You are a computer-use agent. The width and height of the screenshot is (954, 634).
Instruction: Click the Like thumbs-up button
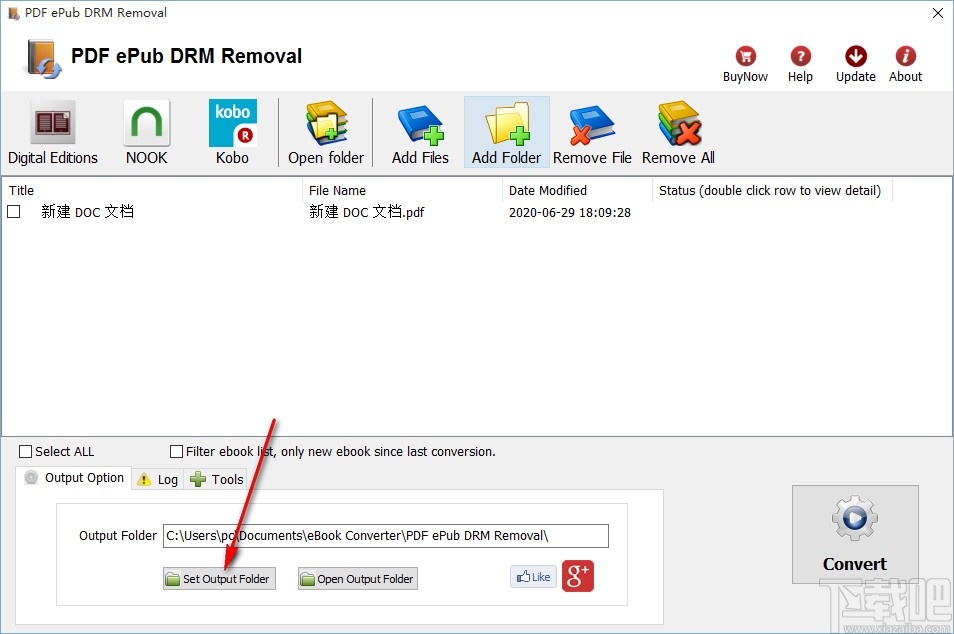(534, 577)
